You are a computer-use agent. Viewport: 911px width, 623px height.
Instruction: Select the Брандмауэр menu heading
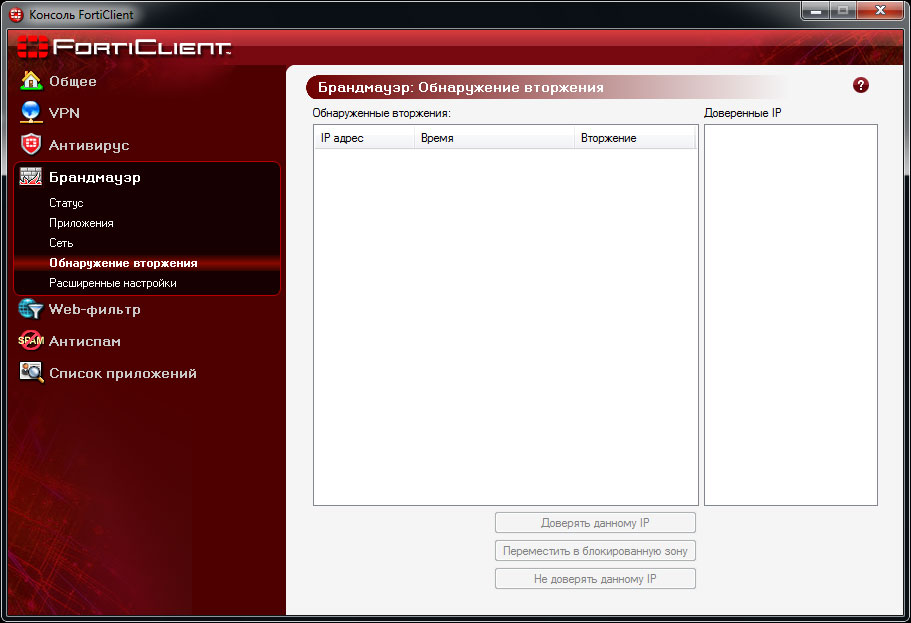95,177
